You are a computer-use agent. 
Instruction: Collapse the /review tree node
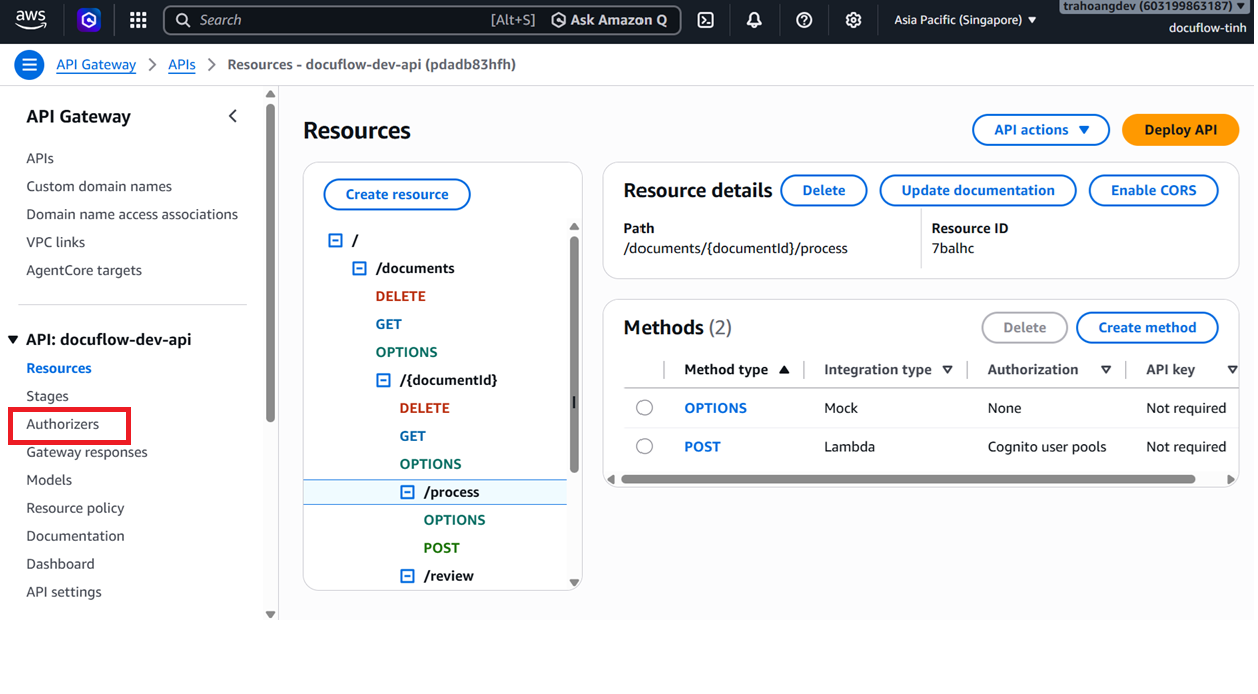407,577
